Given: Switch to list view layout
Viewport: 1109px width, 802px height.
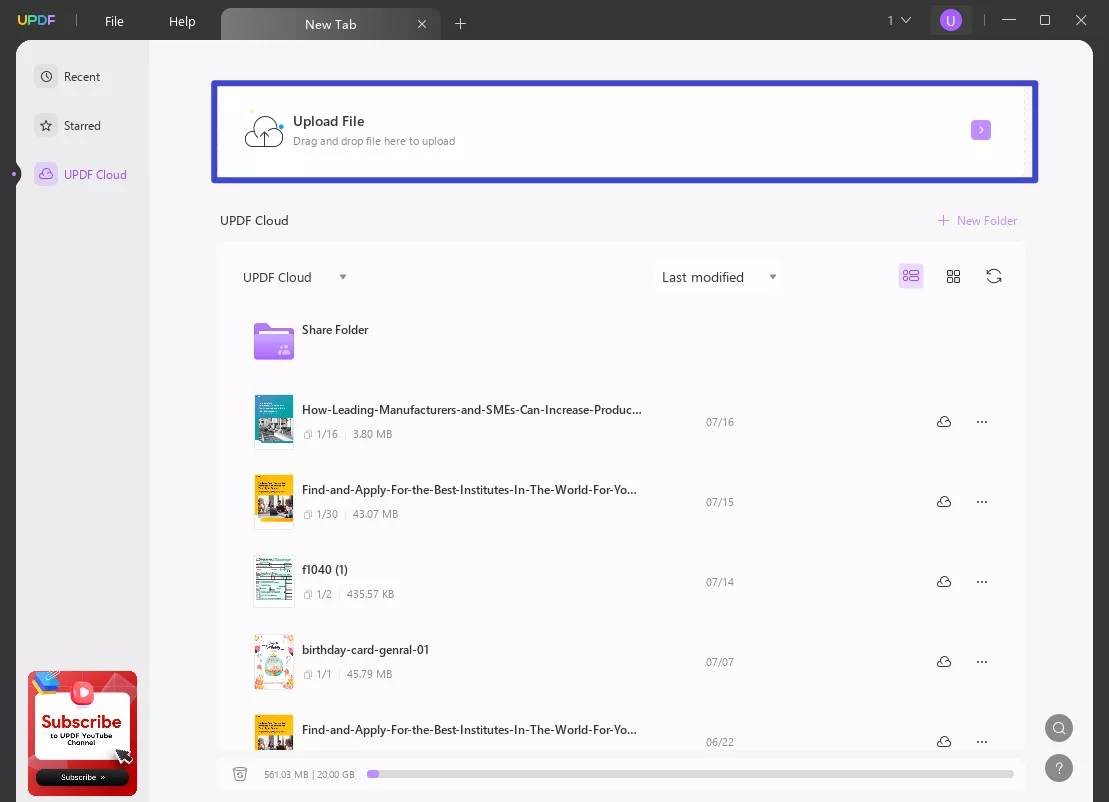Looking at the screenshot, I should [x=911, y=276].
